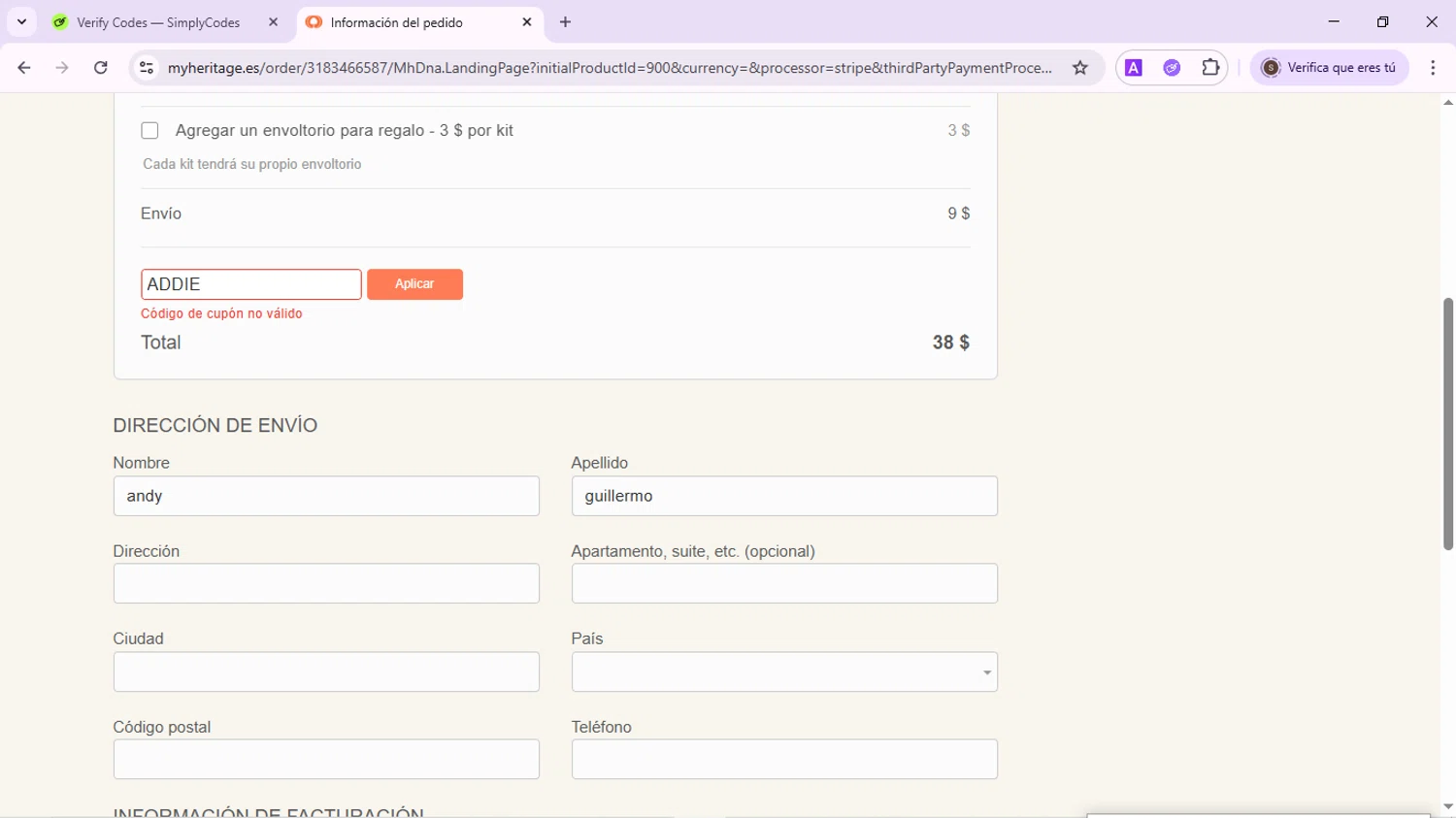Click the Total amount 38 $
The image size is (1456, 818).
[x=950, y=343]
